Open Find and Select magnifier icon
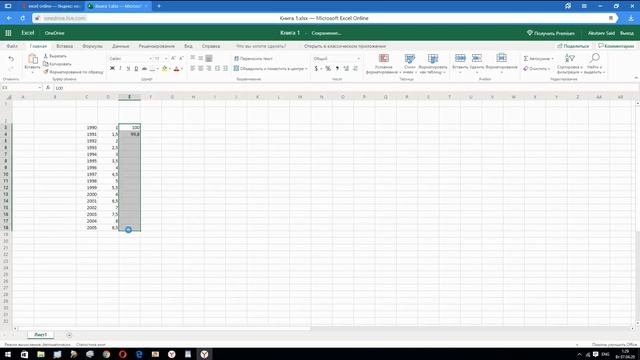640x360 pixels. (x=594, y=58)
